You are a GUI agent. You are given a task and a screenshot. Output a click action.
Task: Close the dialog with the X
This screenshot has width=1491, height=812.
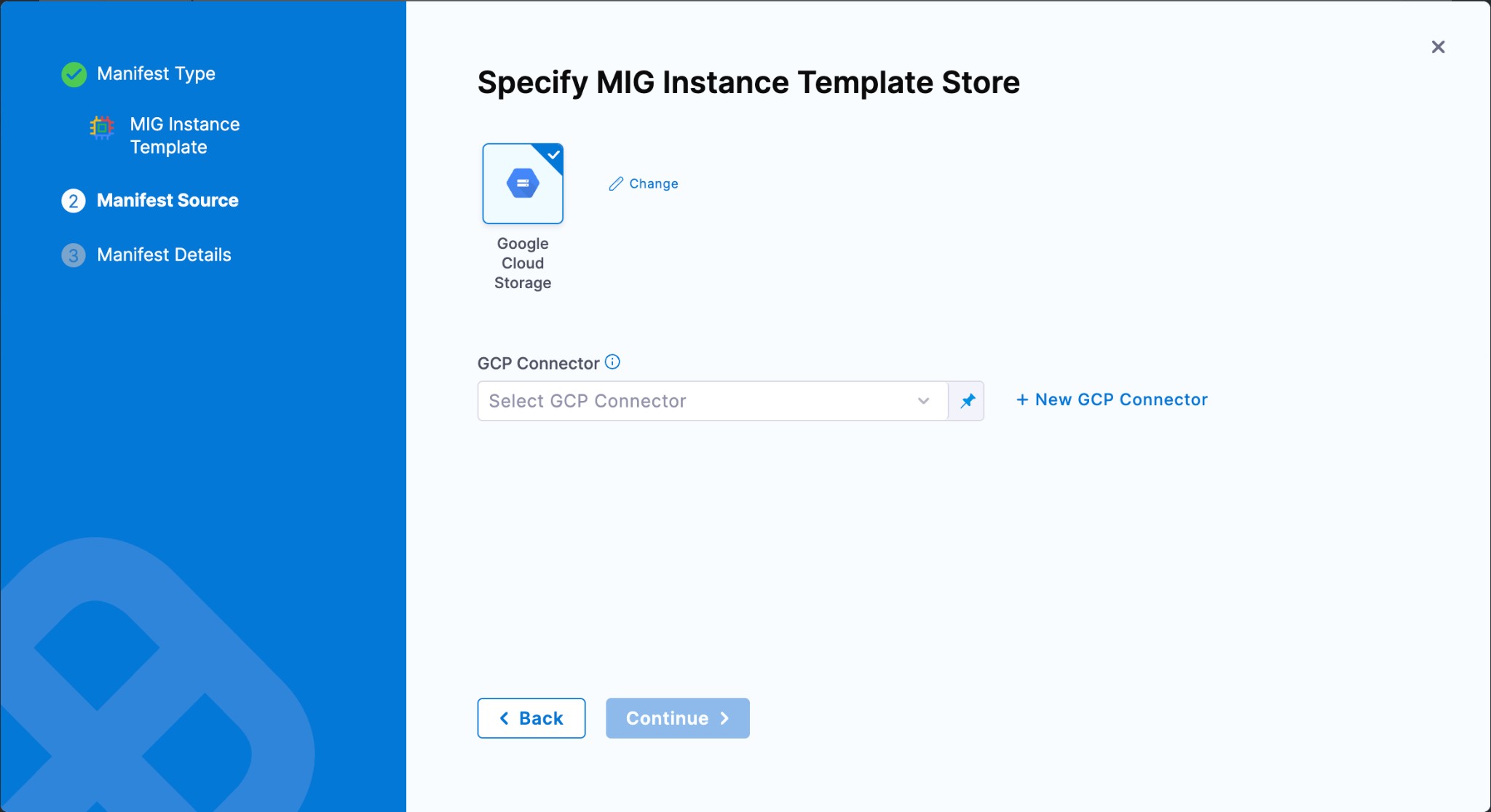1438,47
